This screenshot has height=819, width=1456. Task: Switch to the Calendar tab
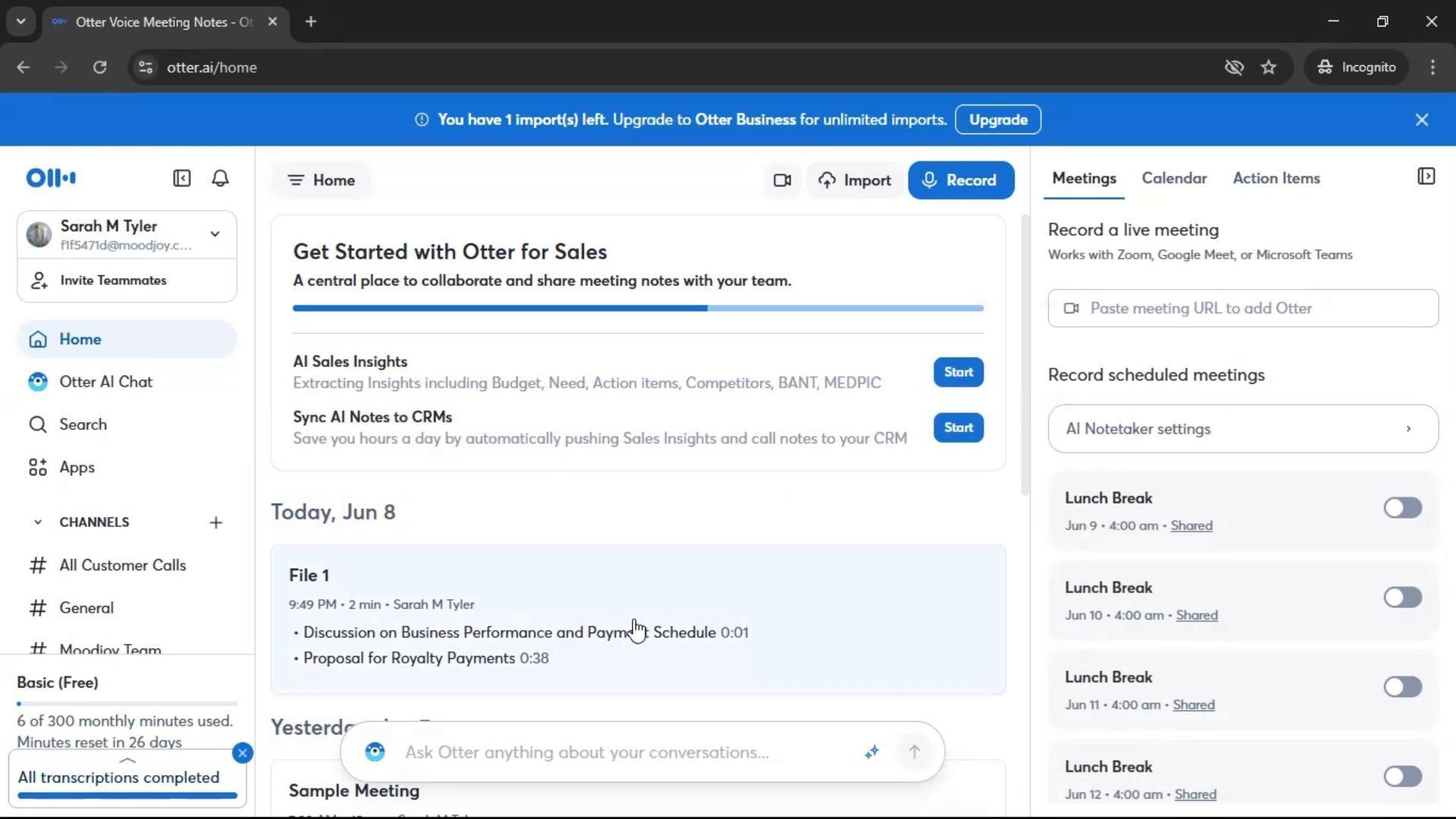tap(1174, 178)
